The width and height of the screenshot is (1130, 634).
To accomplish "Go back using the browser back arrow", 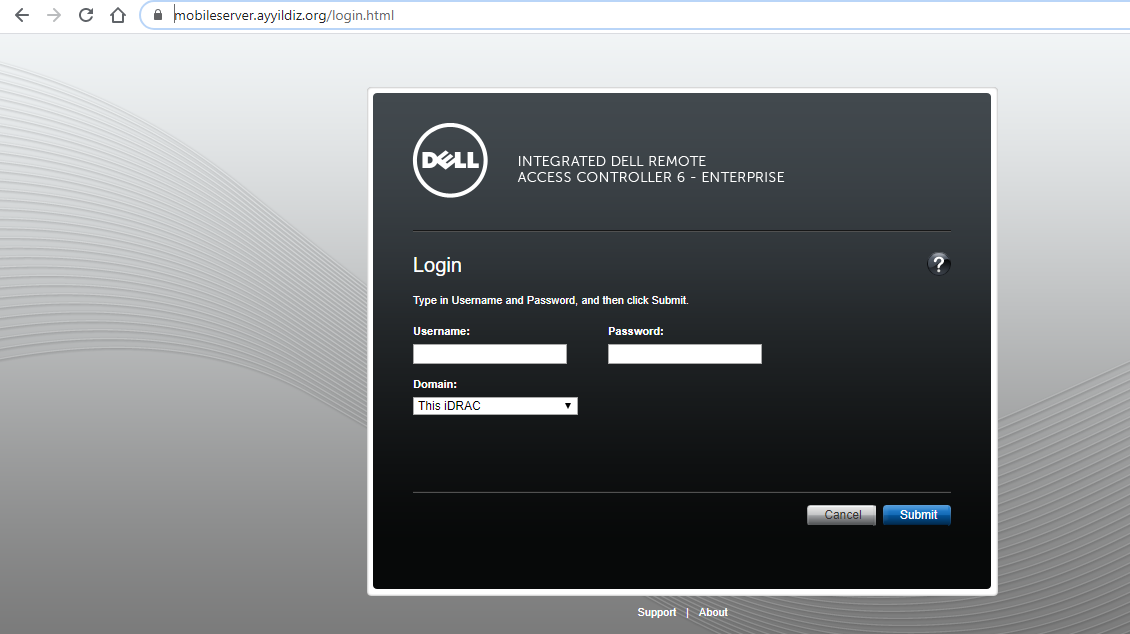I will click(22, 15).
